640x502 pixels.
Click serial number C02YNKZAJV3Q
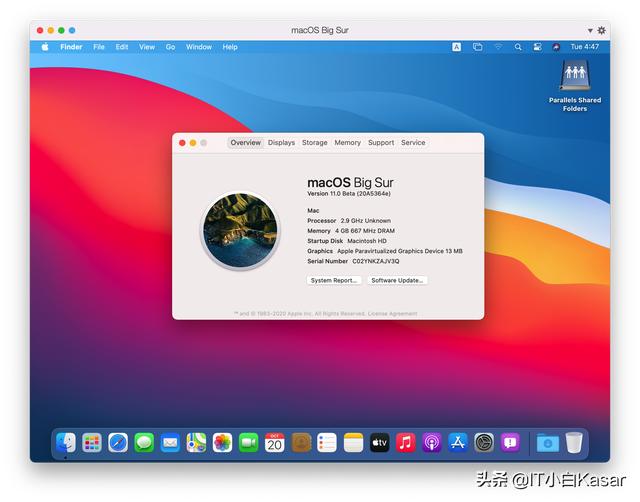tap(376, 261)
